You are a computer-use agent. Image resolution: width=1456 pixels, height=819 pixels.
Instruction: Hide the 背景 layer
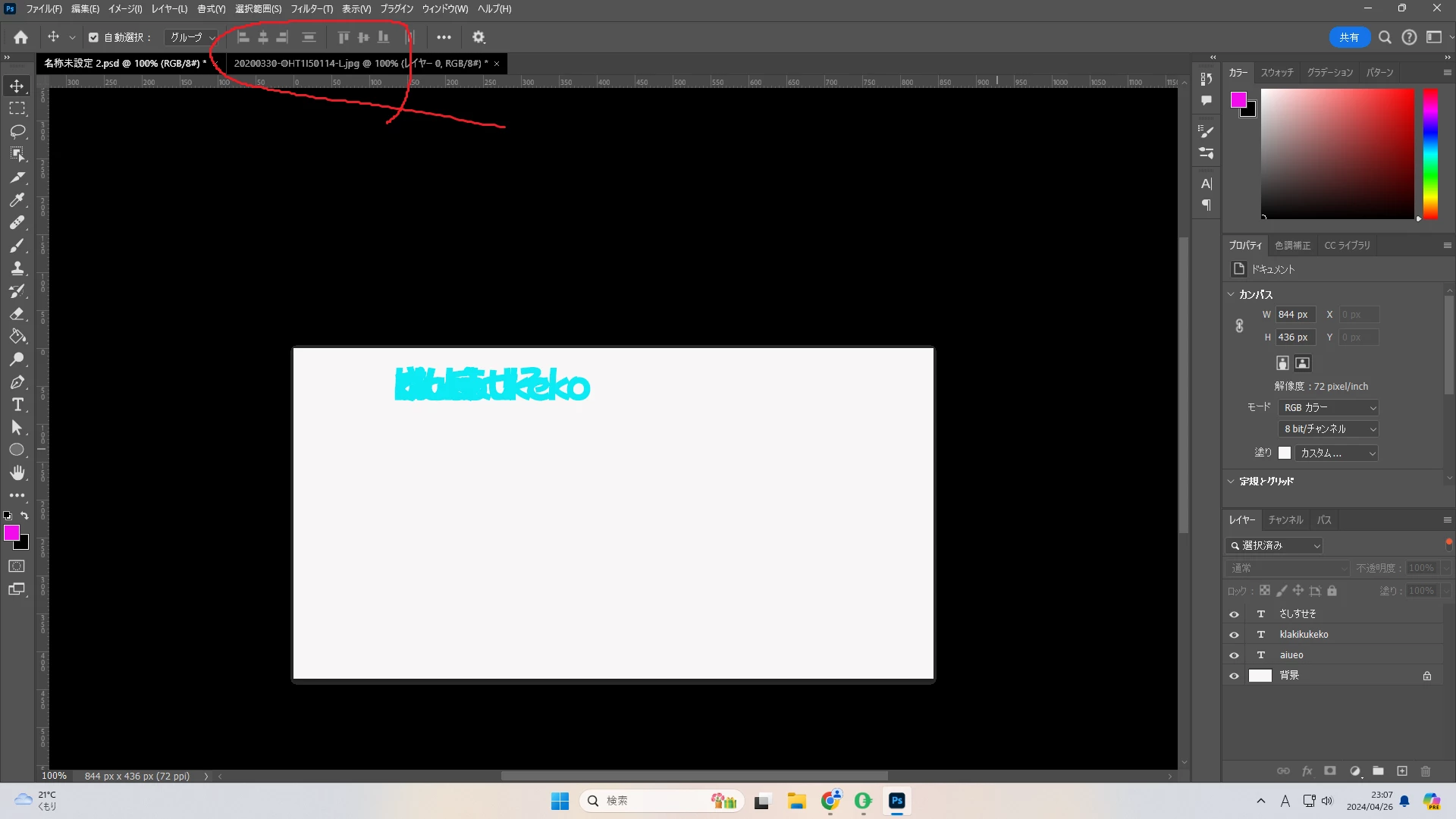click(1234, 676)
